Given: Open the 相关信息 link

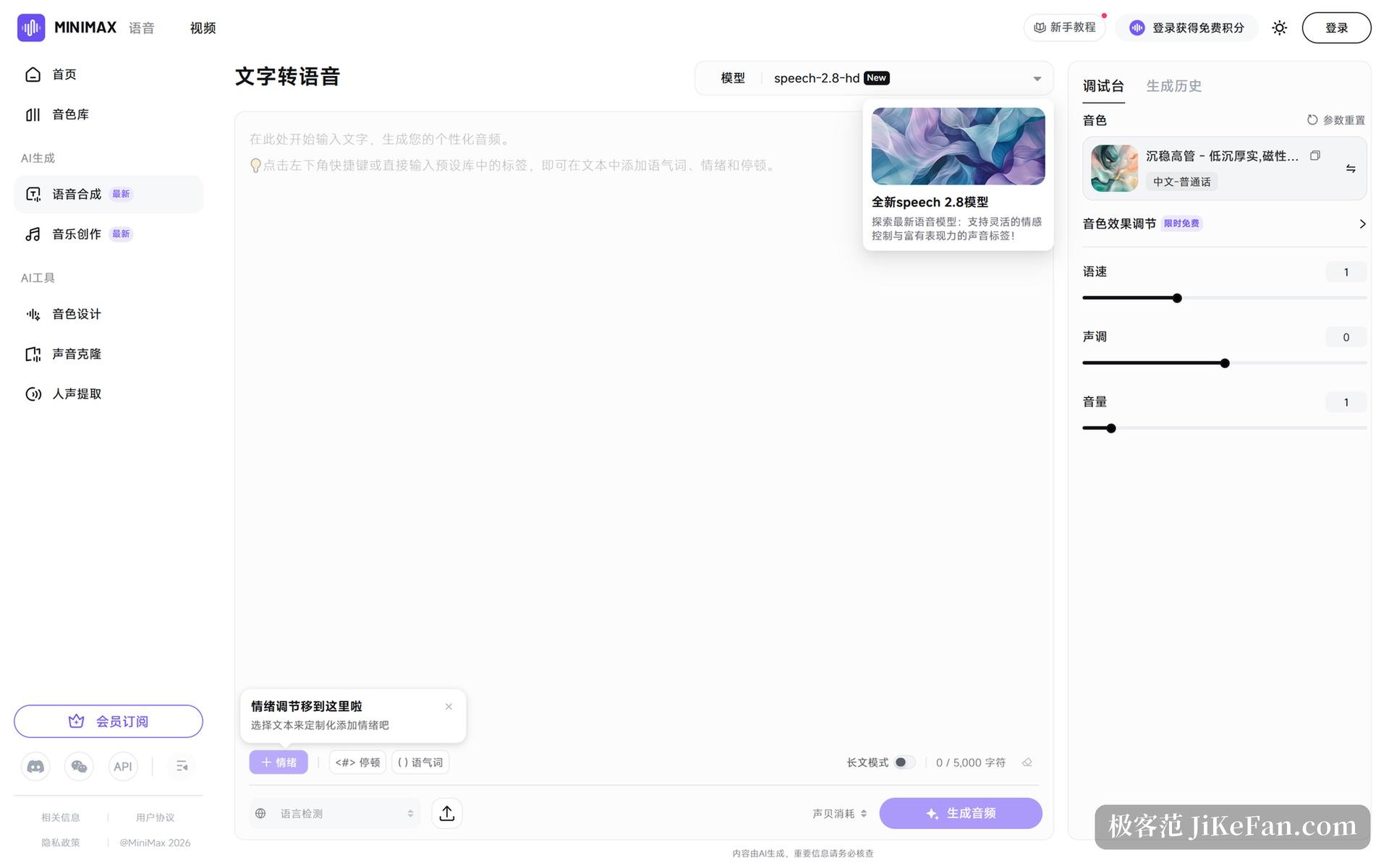Looking at the screenshot, I should tap(61, 817).
